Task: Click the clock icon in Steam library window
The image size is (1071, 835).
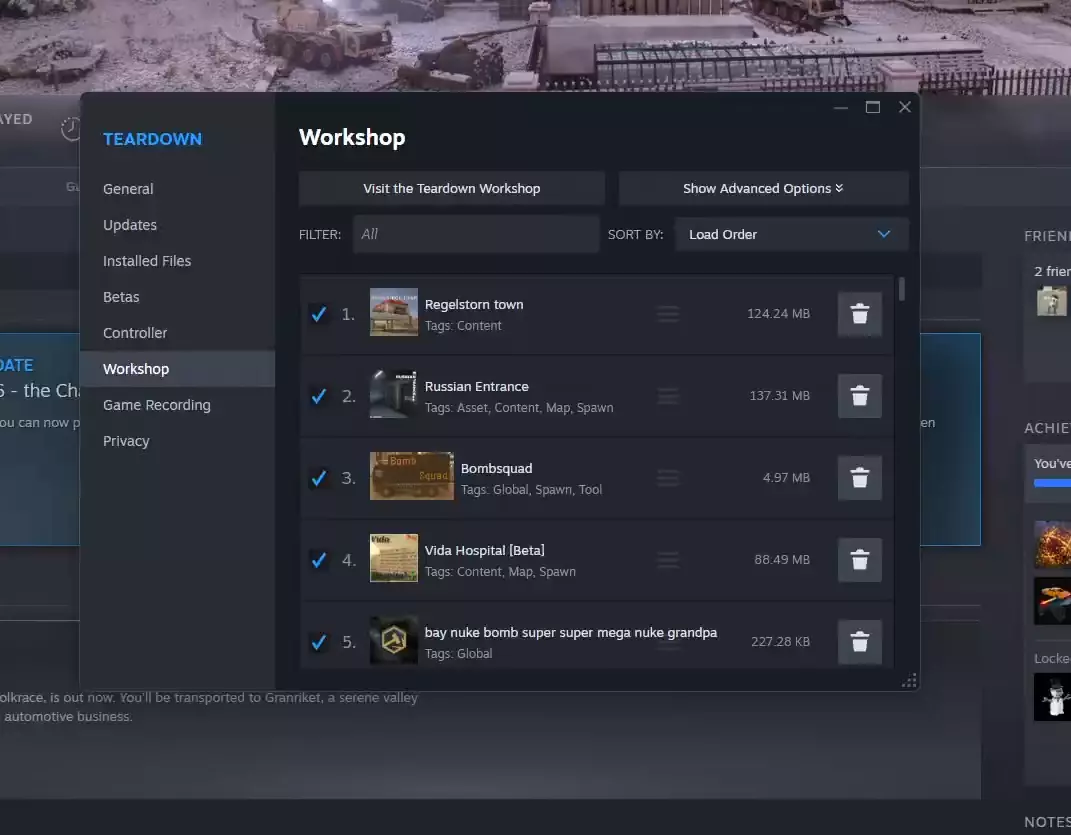Action: (x=70, y=128)
